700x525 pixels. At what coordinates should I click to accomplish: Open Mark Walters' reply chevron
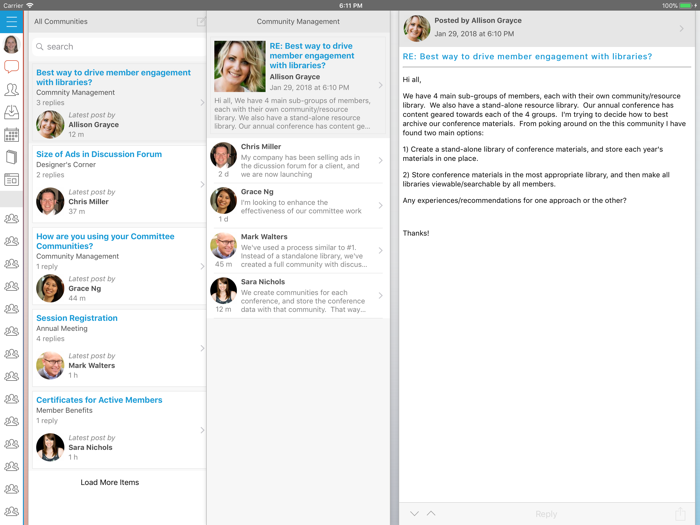pyautogui.click(x=380, y=250)
